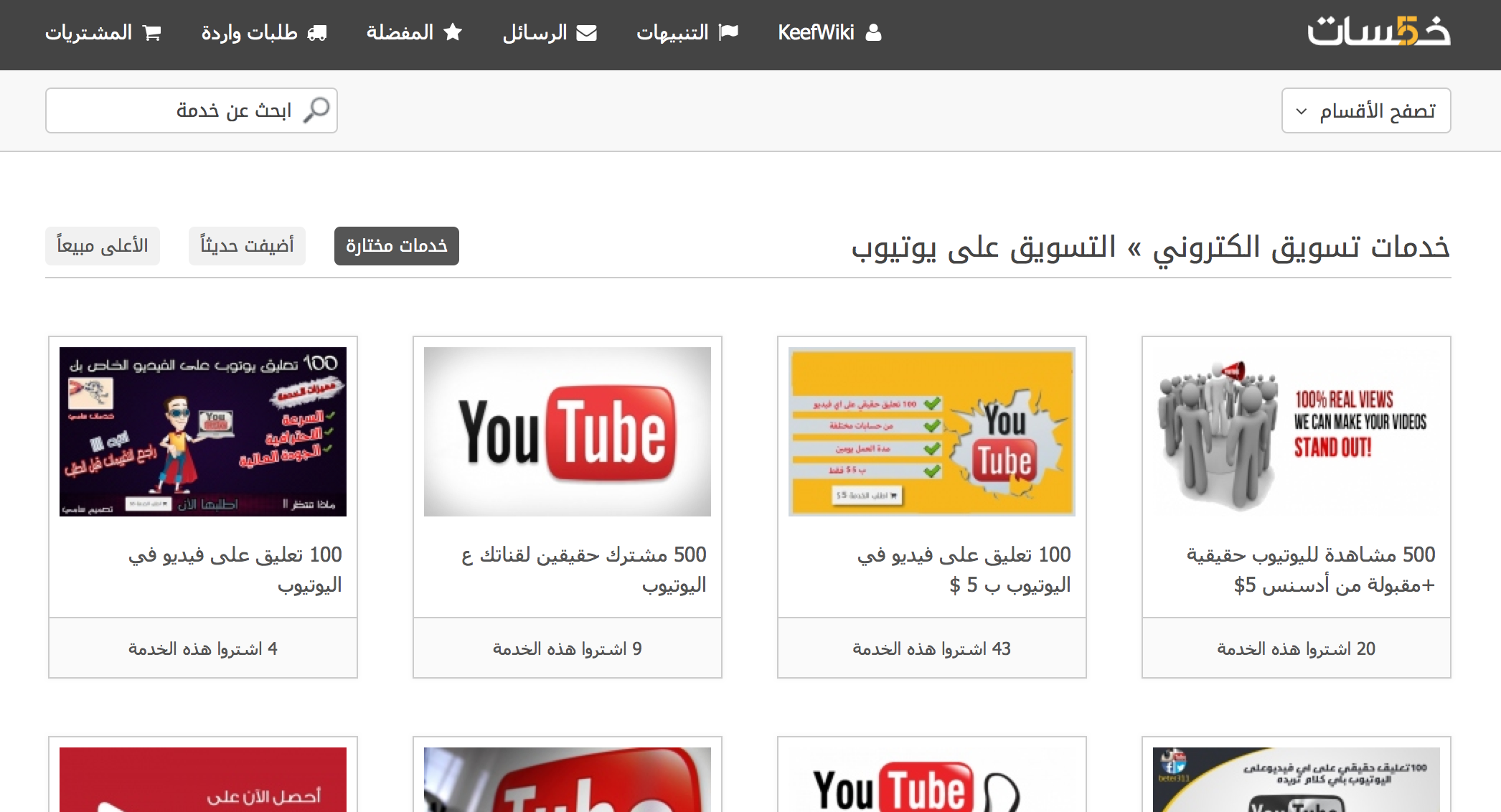Image resolution: width=1501 pixels, height=812 pixels.
Task: Click 500 مشاهدة لليوتيوب حقيقية service title
Action: point(1311,570)
